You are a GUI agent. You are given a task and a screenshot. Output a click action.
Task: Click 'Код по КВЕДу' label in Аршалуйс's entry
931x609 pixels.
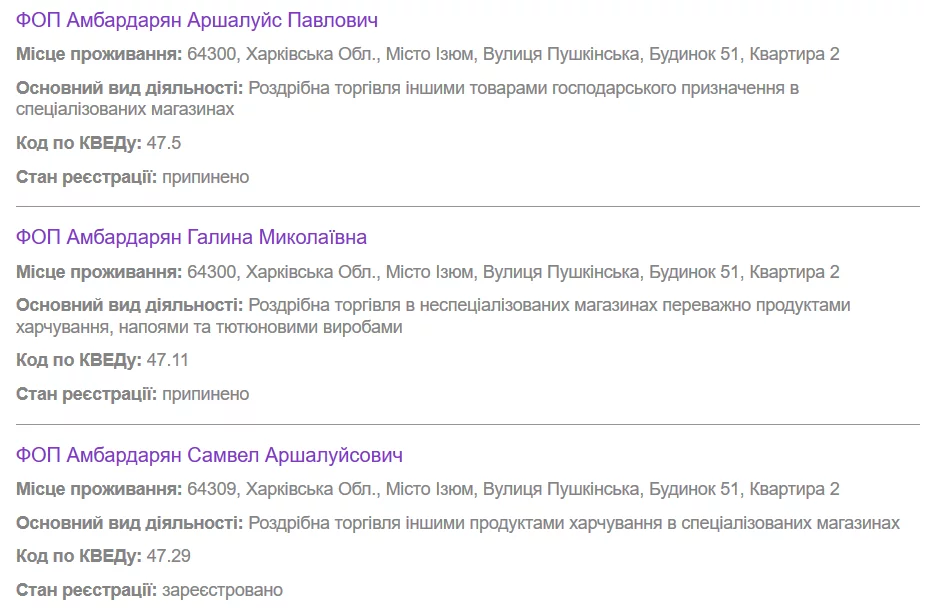coord(79,143)
